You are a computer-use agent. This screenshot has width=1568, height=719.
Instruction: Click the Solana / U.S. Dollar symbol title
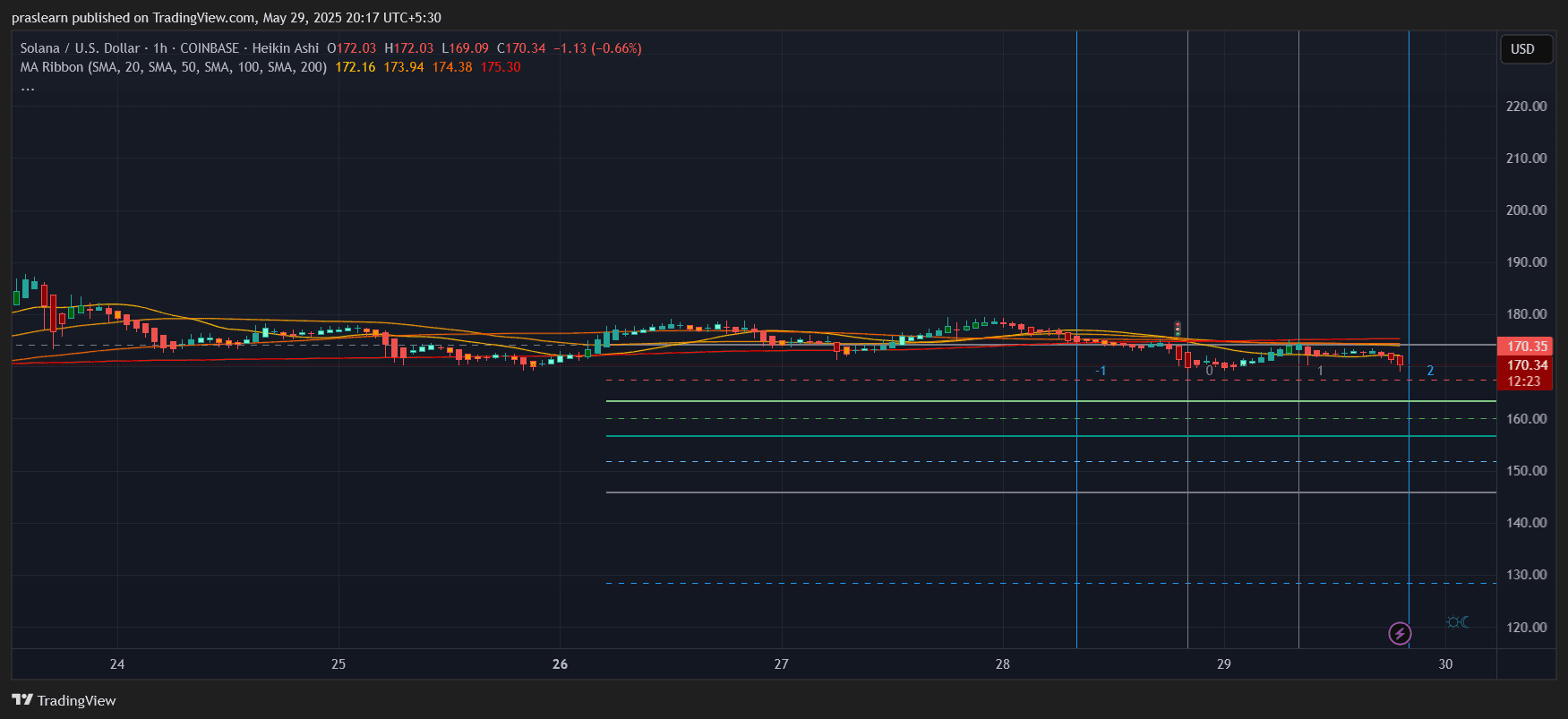pyautogui.click(x=80, y=48)
